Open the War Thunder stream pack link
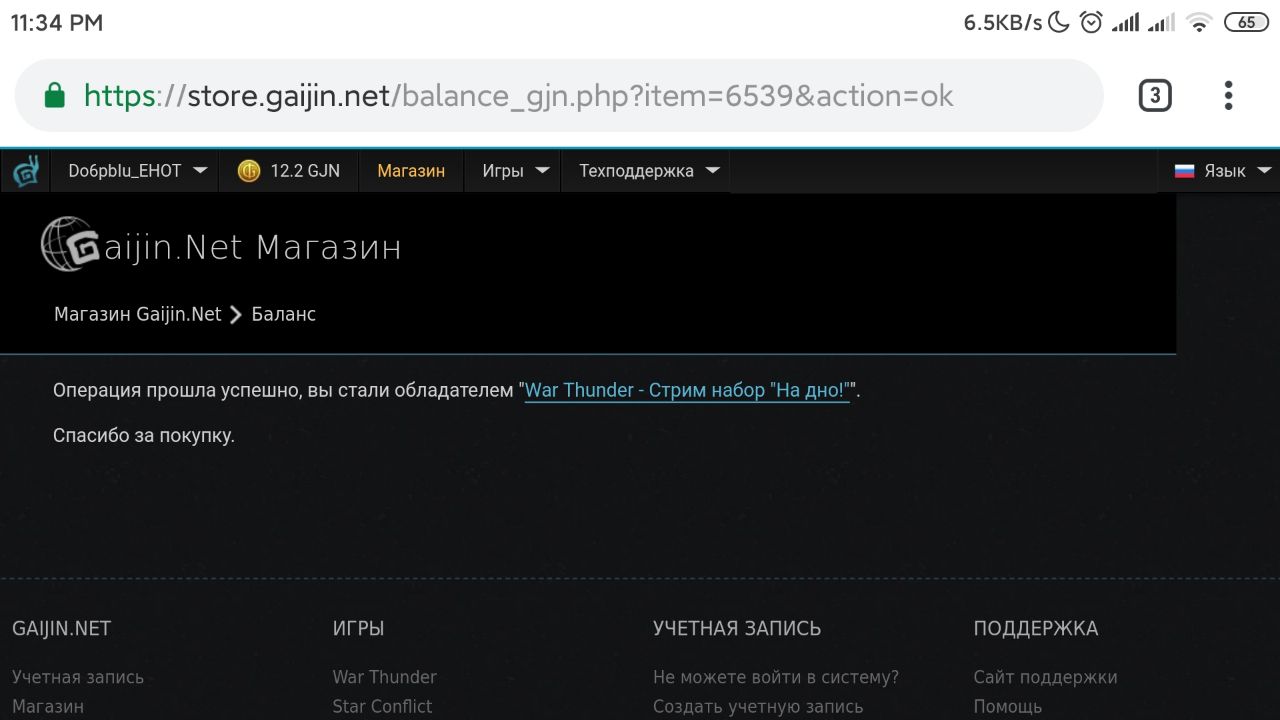1280x720 pixels. 687,390
